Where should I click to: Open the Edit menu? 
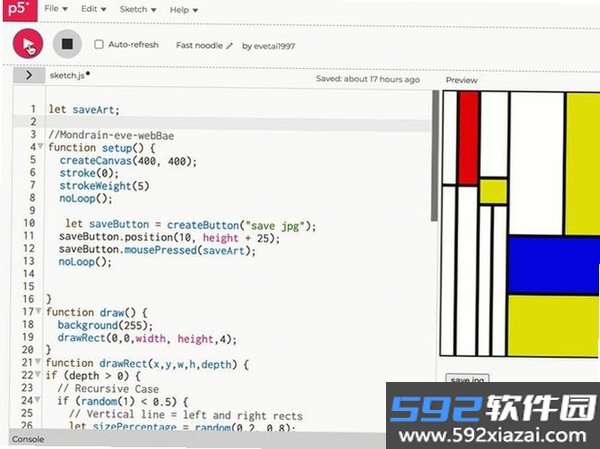tap(93, 9)
